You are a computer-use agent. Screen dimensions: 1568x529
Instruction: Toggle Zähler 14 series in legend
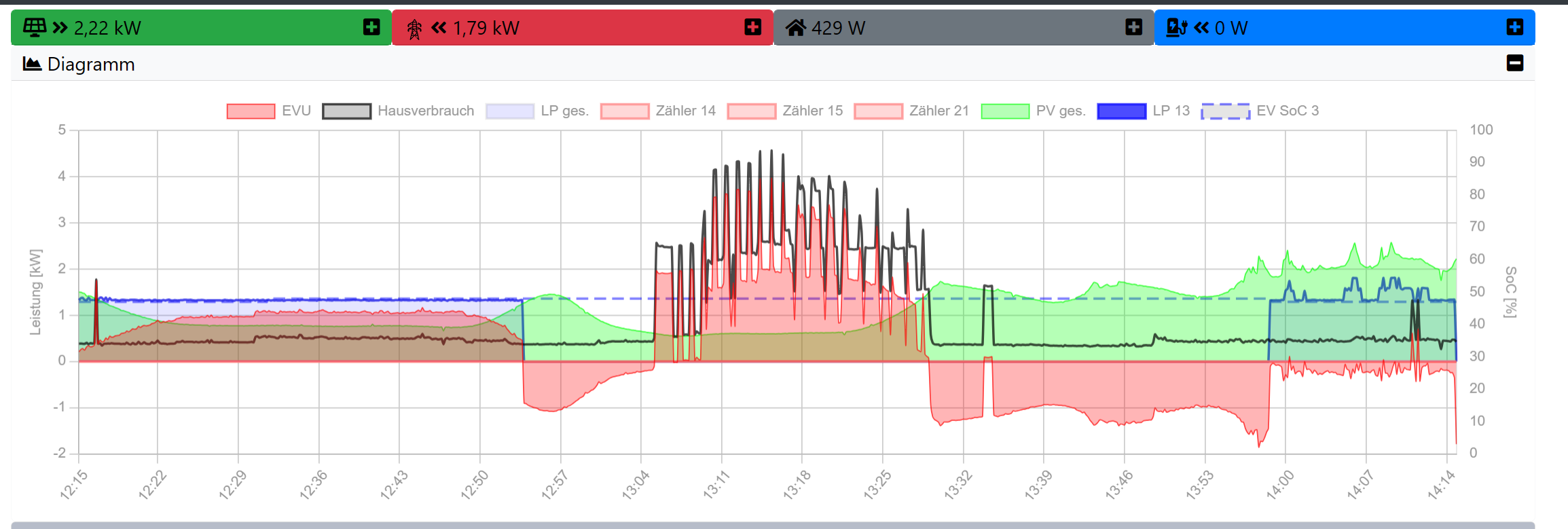click(x=658, y=111)
